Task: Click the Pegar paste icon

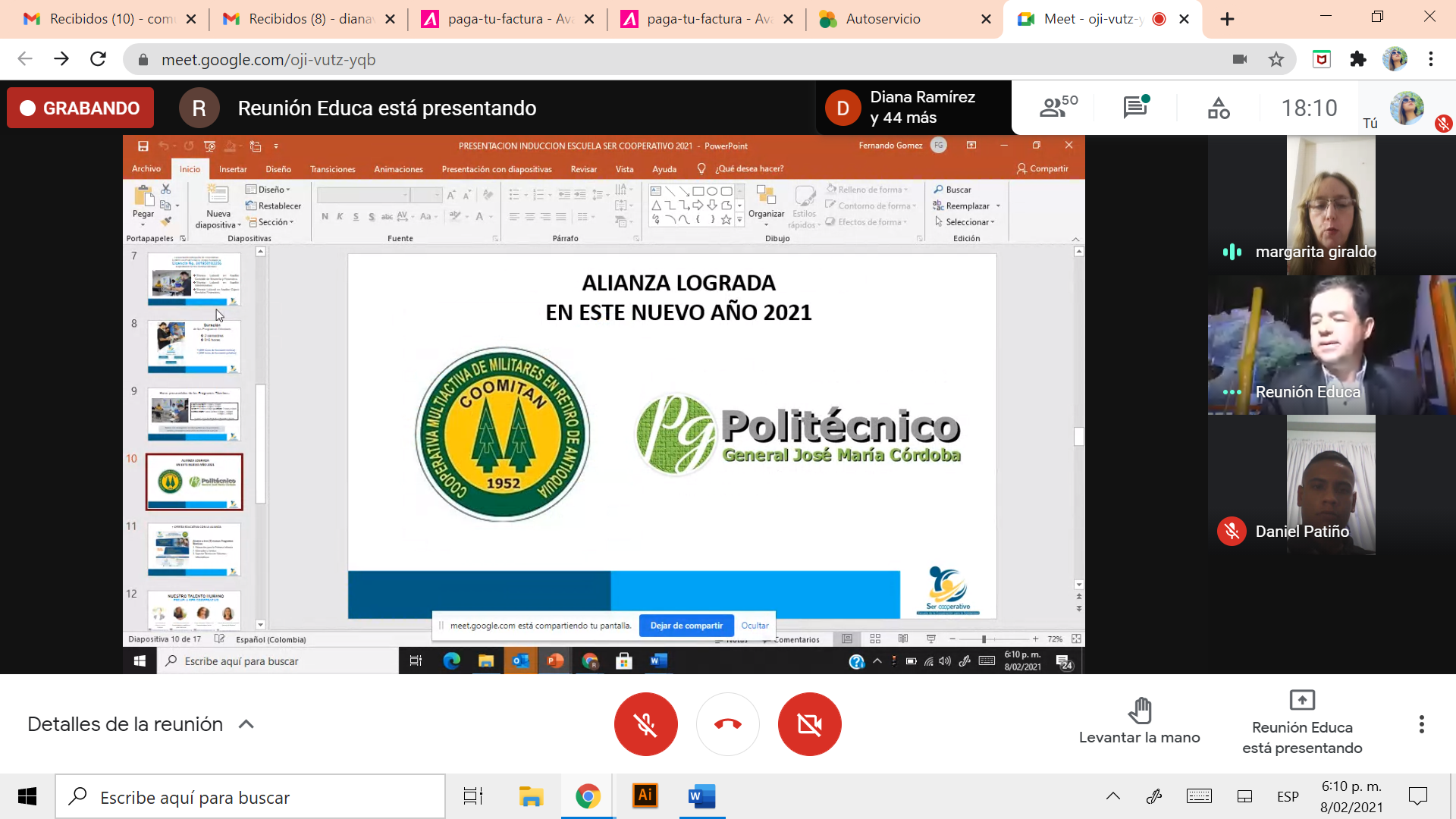Action: click(x=143, y=196)
